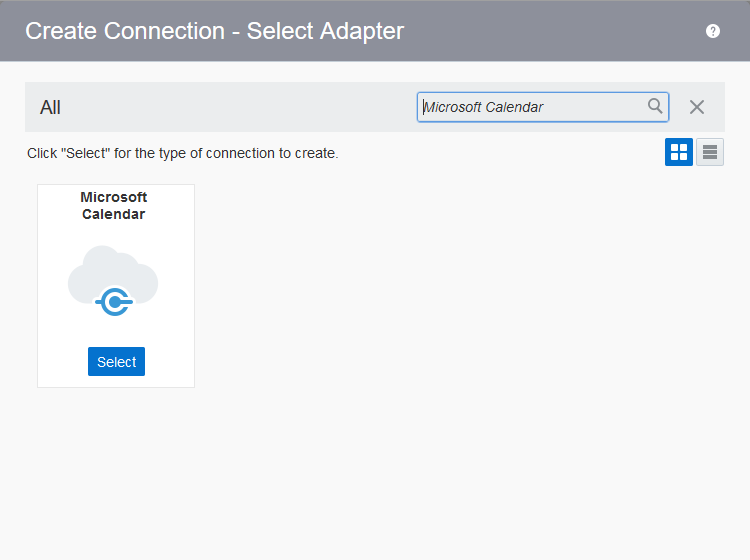
Task: Clear the search with the X icon
Action: (697, 107)
